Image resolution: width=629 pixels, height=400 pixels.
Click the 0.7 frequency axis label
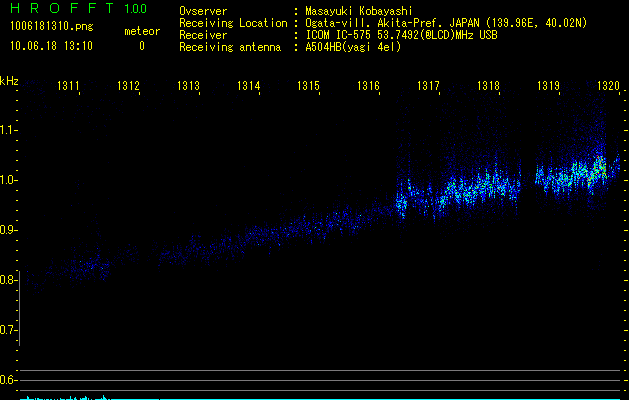[8, 330]
